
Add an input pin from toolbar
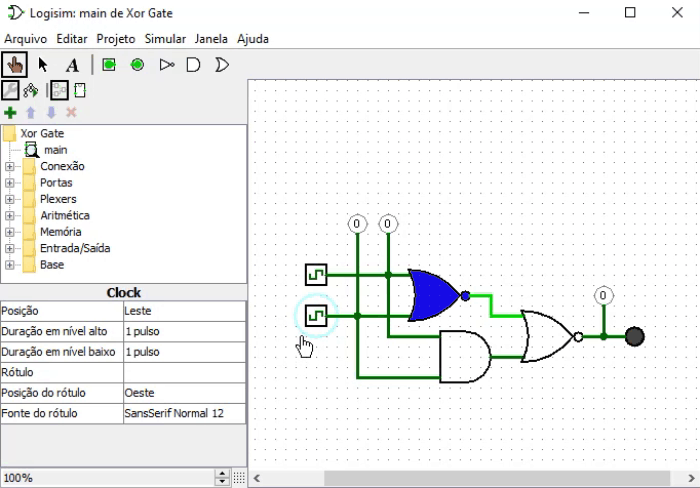109,65
